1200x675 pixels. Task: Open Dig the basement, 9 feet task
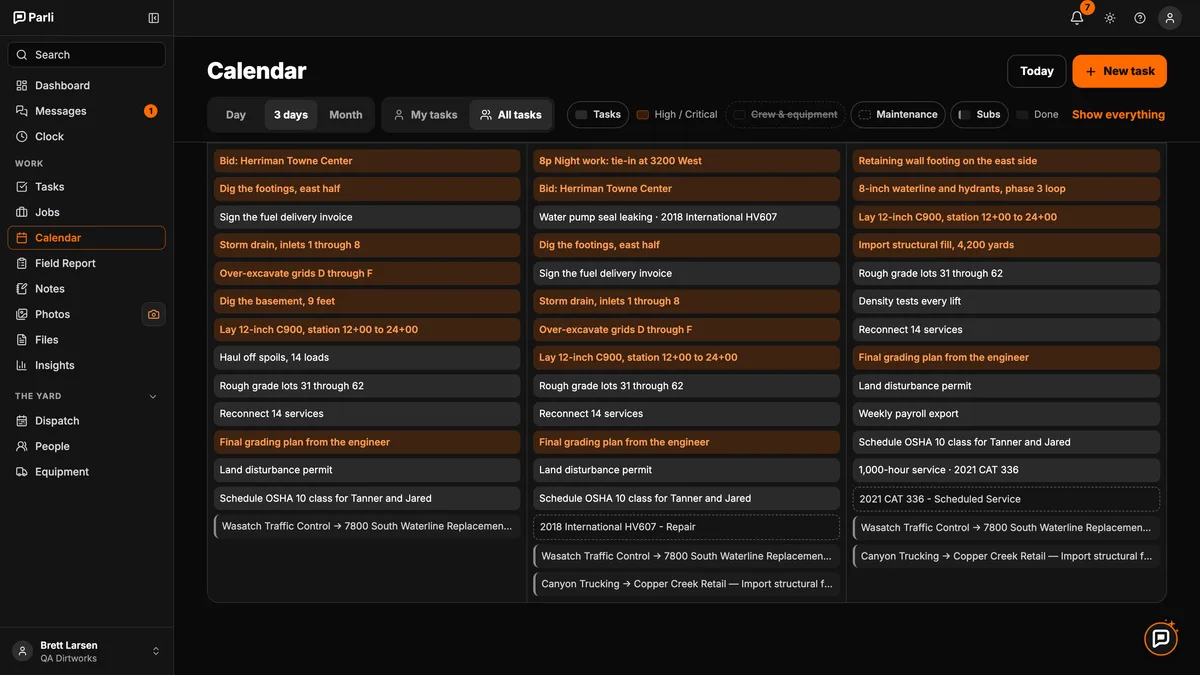coord(367,301)
